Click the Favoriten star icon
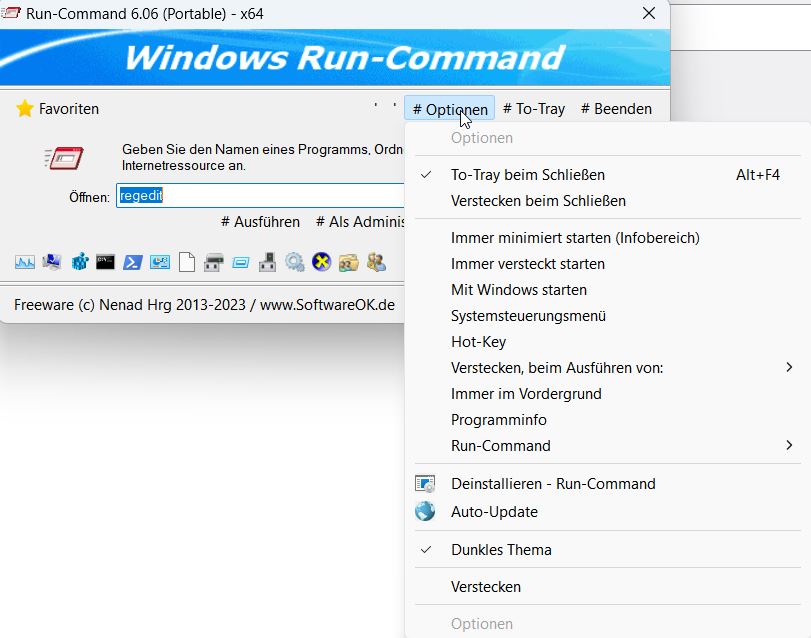This screenshot has width=811, height=638. click(25, 109)
